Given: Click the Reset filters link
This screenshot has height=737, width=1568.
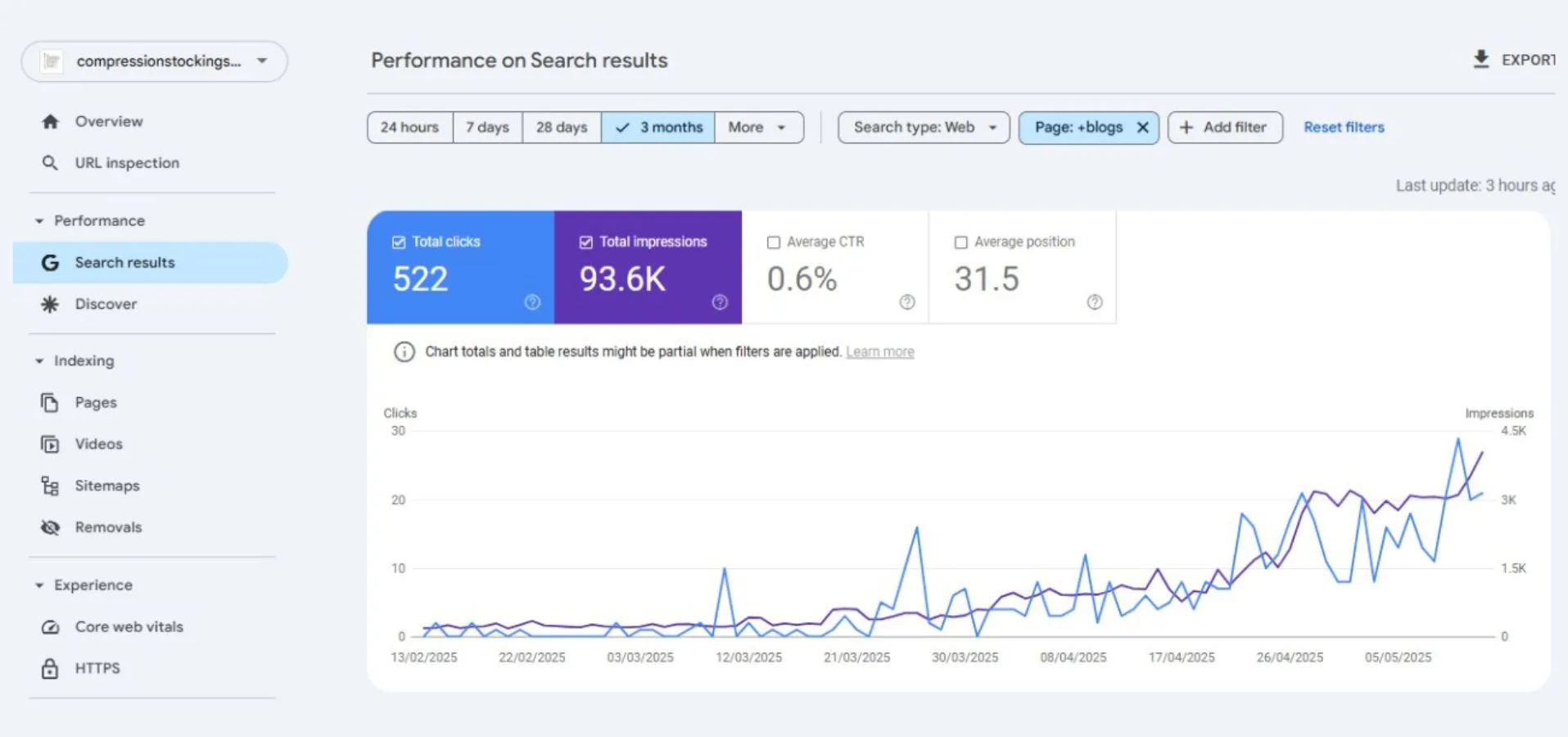Looking at the screenshot, I should point(1344,128).
